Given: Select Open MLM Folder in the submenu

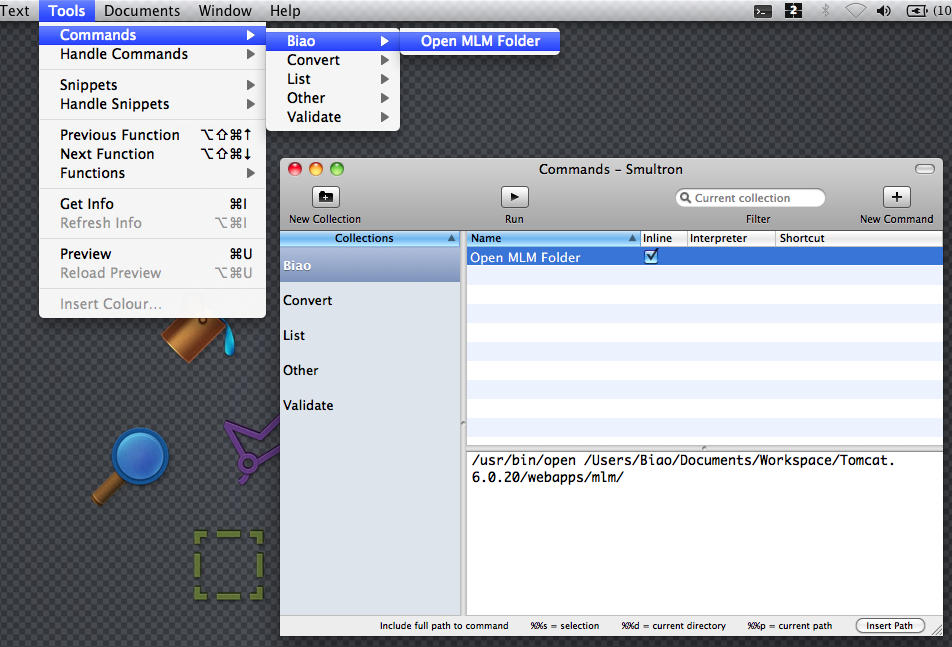Looking at the screenshot, I should (x=480, y=41).
